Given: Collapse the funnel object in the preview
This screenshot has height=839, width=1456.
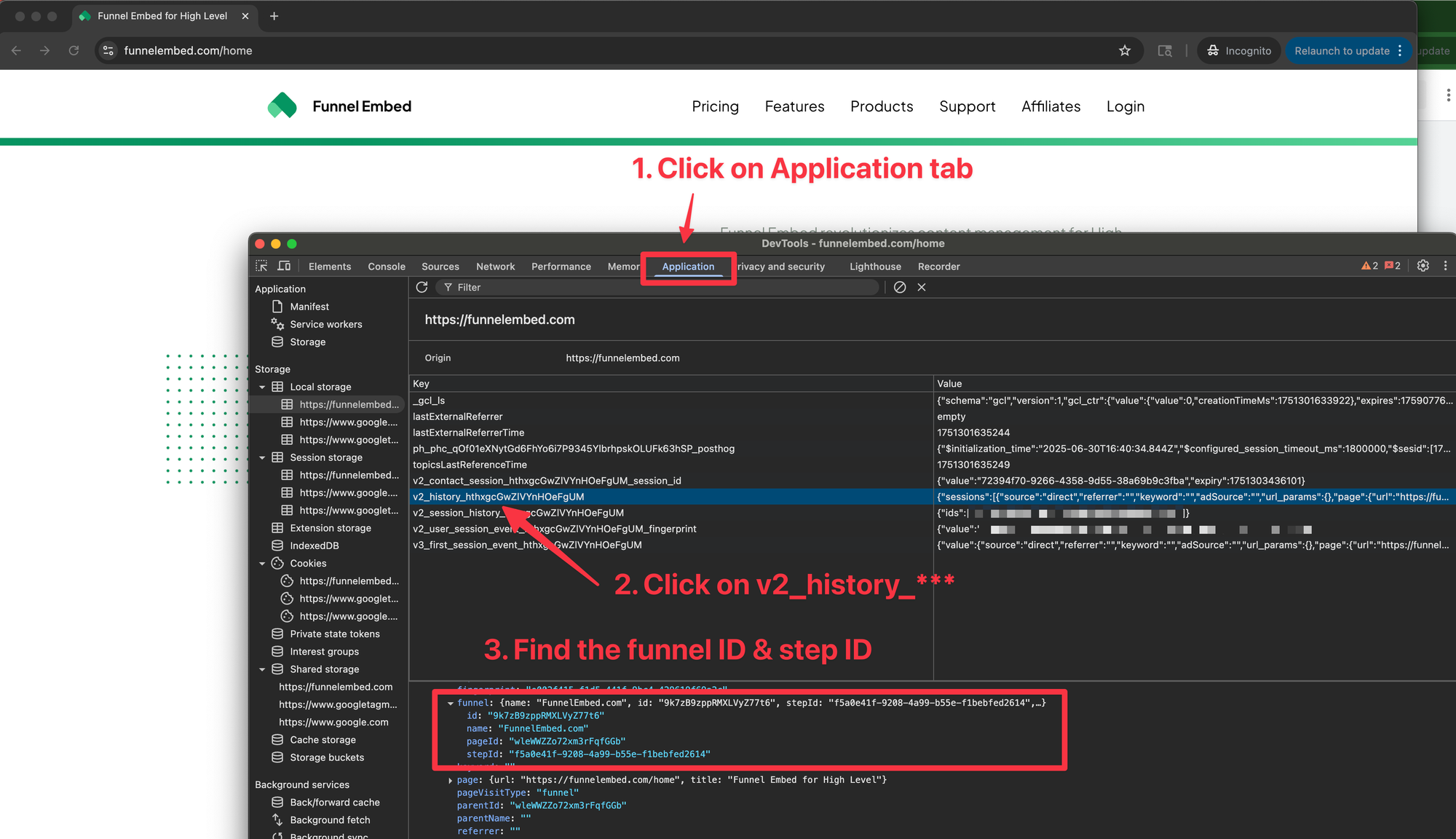Looking at the screenshot, I should click(x=451, y=703).
